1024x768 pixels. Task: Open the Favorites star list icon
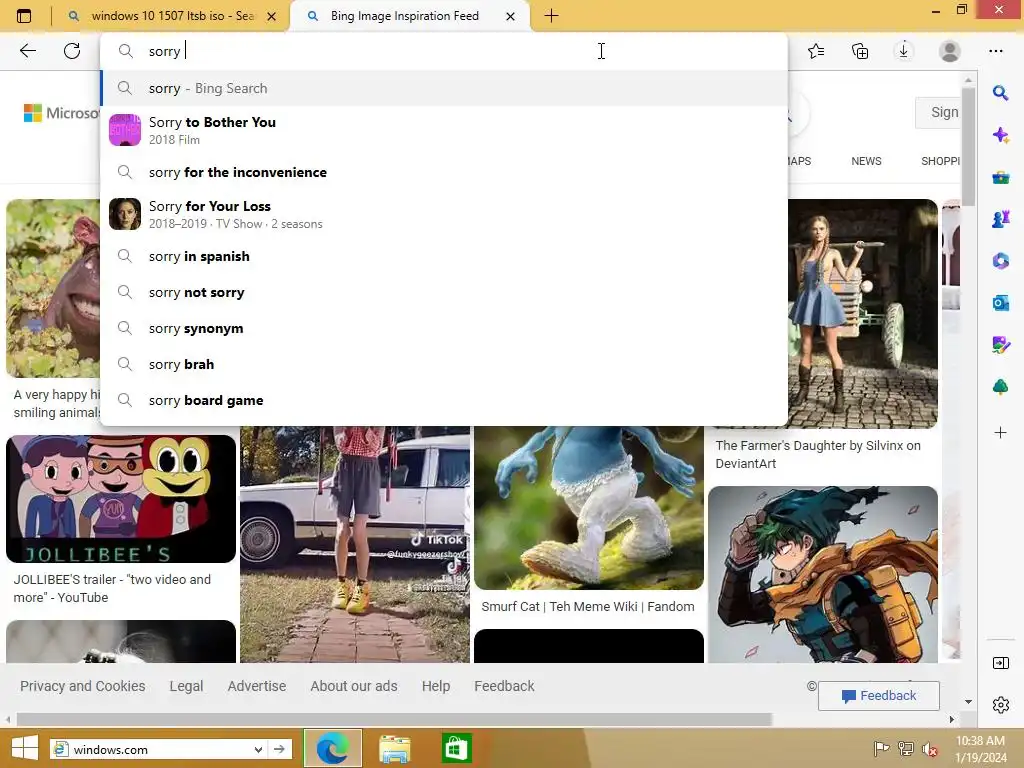(x=816, y=51)
